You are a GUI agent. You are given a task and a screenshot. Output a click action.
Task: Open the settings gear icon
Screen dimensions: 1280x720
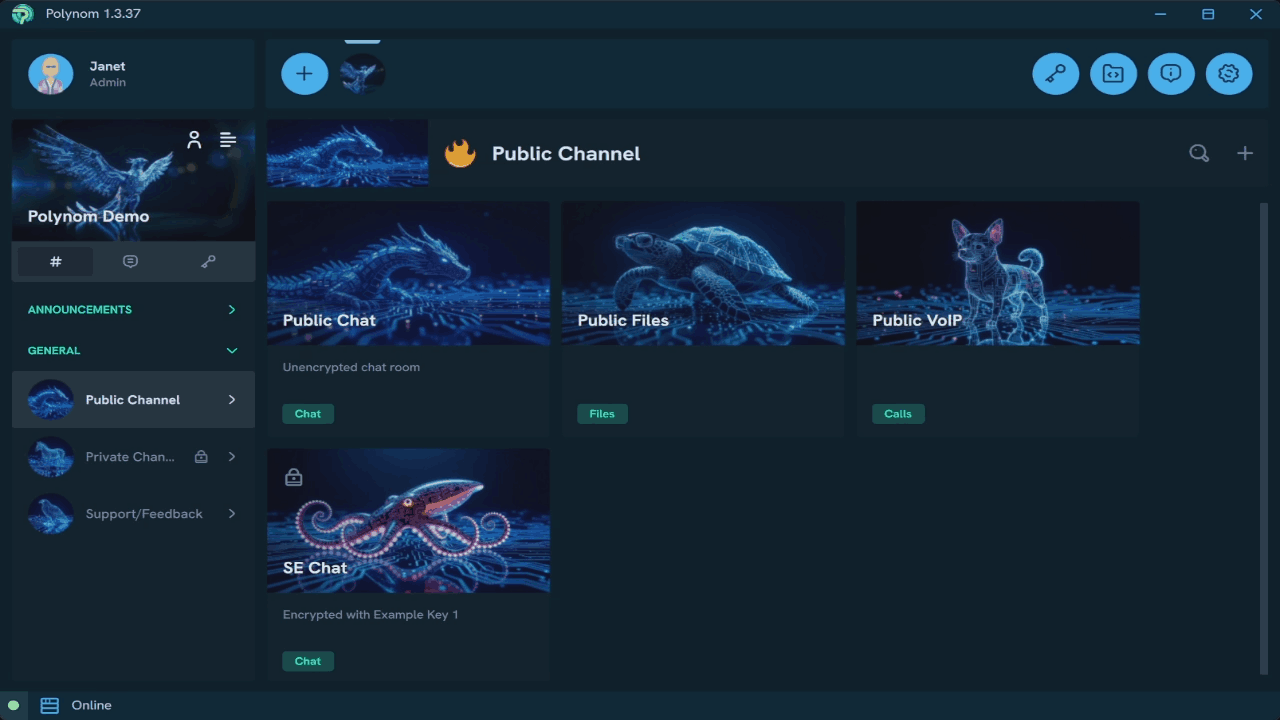(x=1229, y=74)
